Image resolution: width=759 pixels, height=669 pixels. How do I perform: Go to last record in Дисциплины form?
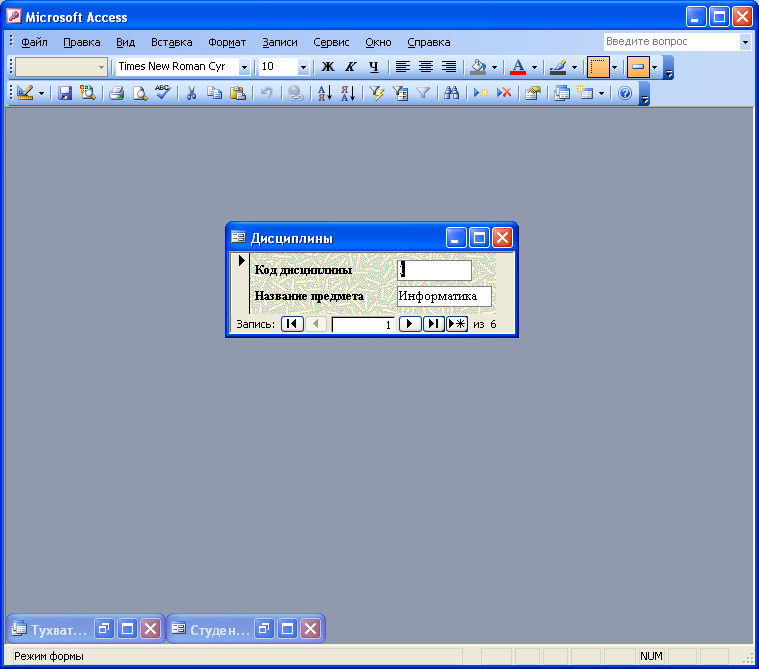[x=434, y=324]
